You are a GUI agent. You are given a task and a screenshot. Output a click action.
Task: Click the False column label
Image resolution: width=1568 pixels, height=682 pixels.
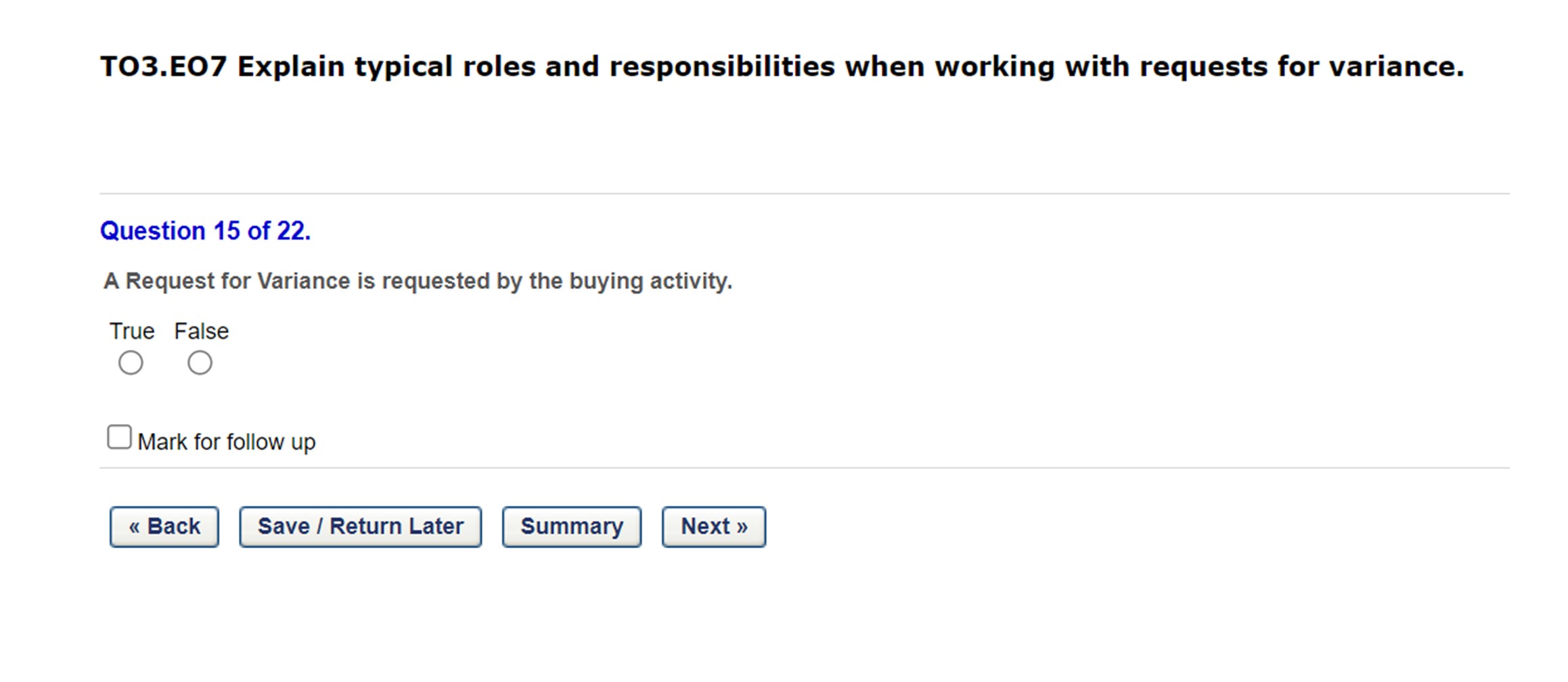pyautogui.click(x=200, y=331)
